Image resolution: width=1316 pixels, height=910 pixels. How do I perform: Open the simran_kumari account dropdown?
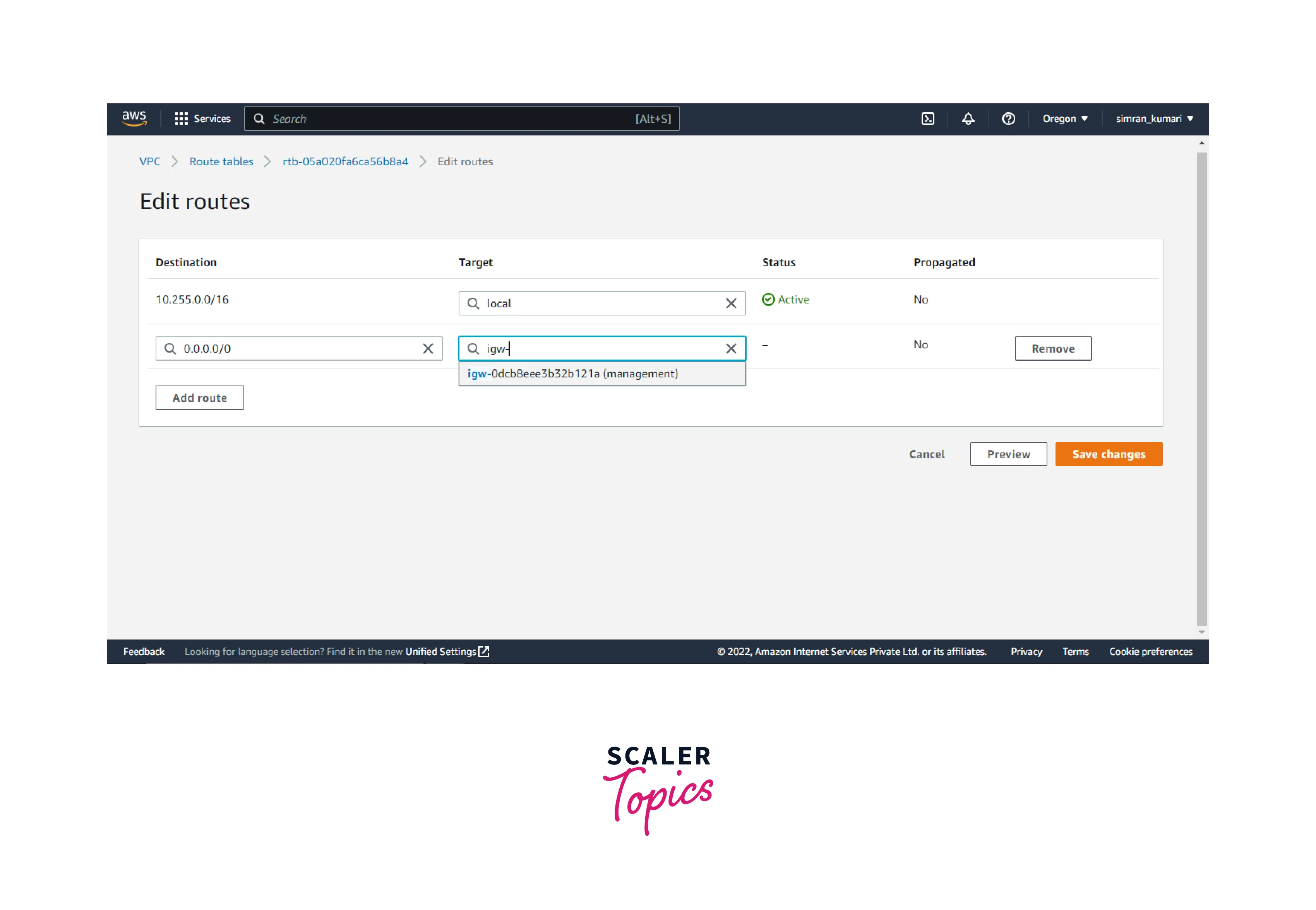(x=1154, y=118)
